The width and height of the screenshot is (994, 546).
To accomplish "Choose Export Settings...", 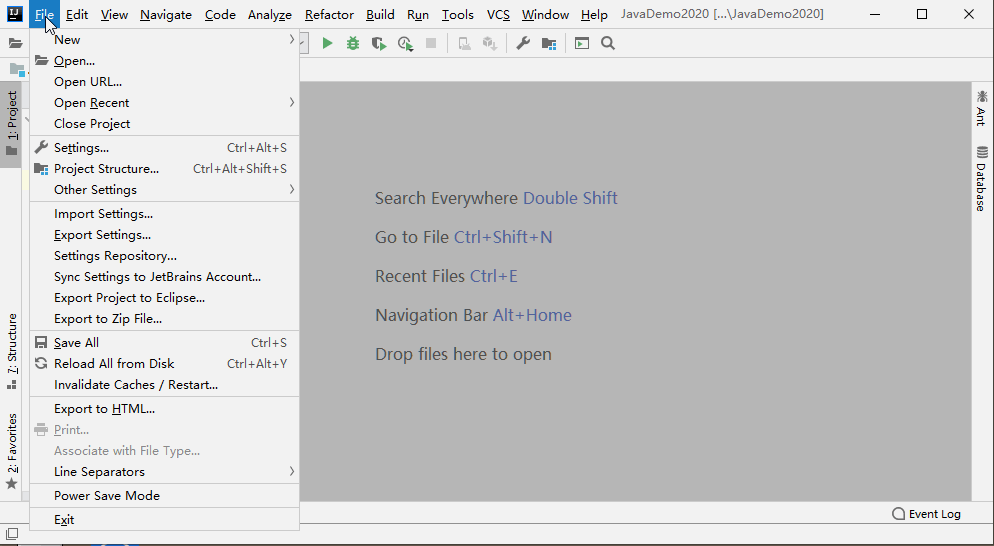I will (165, 235).
